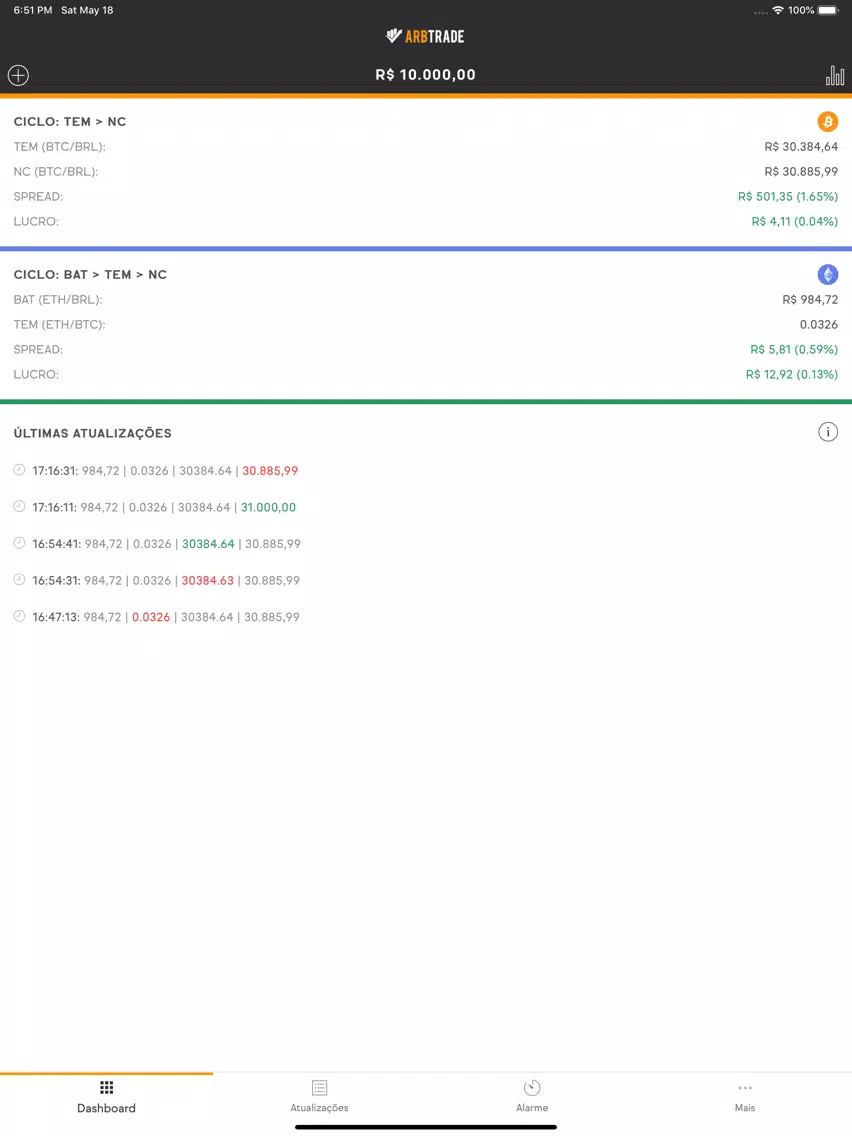
Task: Tap the home indicator bar
Action: 426,1127
